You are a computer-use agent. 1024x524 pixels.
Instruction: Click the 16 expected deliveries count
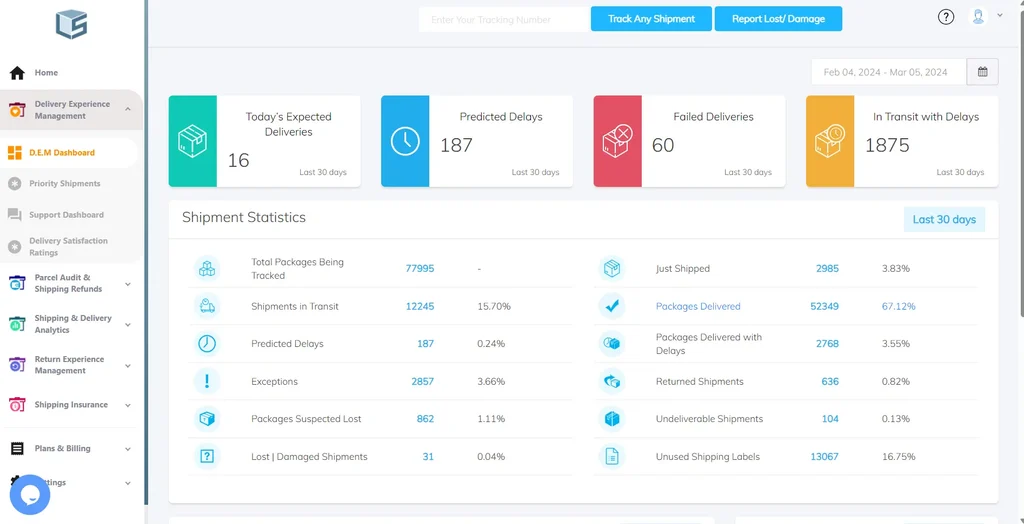[238, 160]
